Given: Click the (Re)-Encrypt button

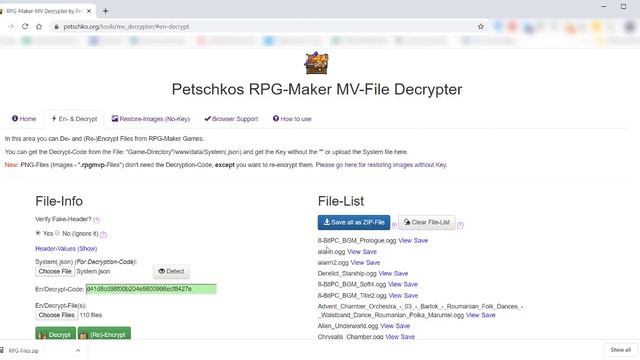Looking at the screenshot, I should 104,334.
